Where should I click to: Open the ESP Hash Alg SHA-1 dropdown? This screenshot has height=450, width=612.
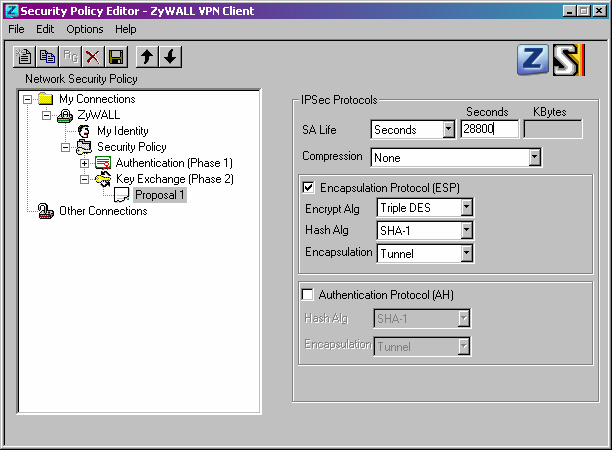(x=466, y=230)
